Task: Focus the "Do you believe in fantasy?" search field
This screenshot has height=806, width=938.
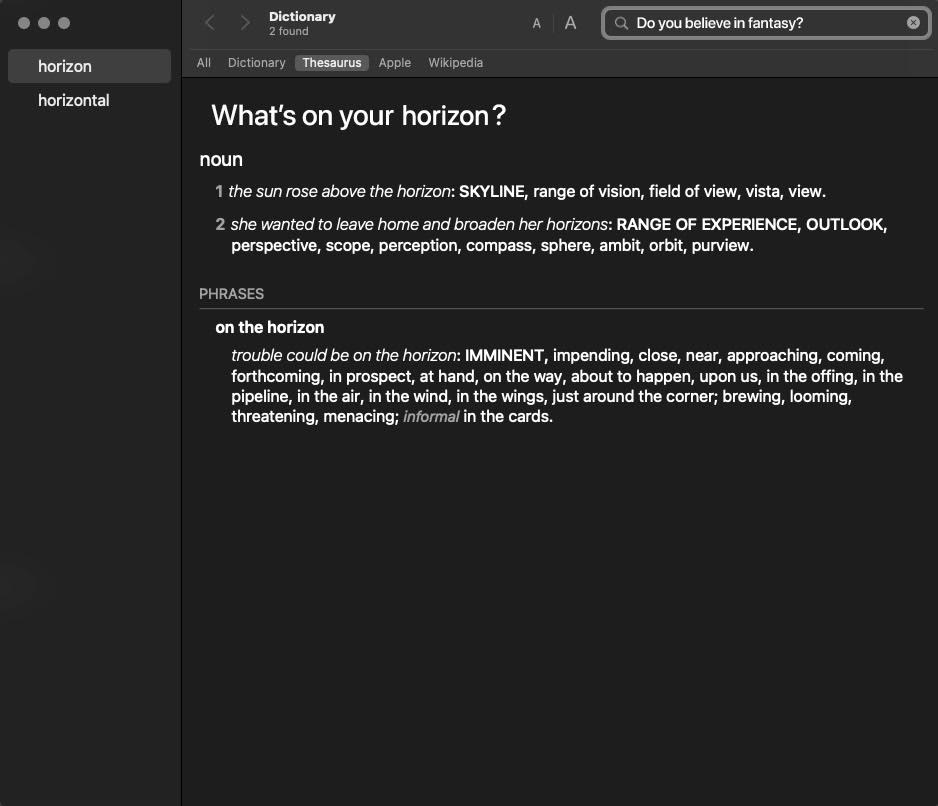Action: point(760,23)
